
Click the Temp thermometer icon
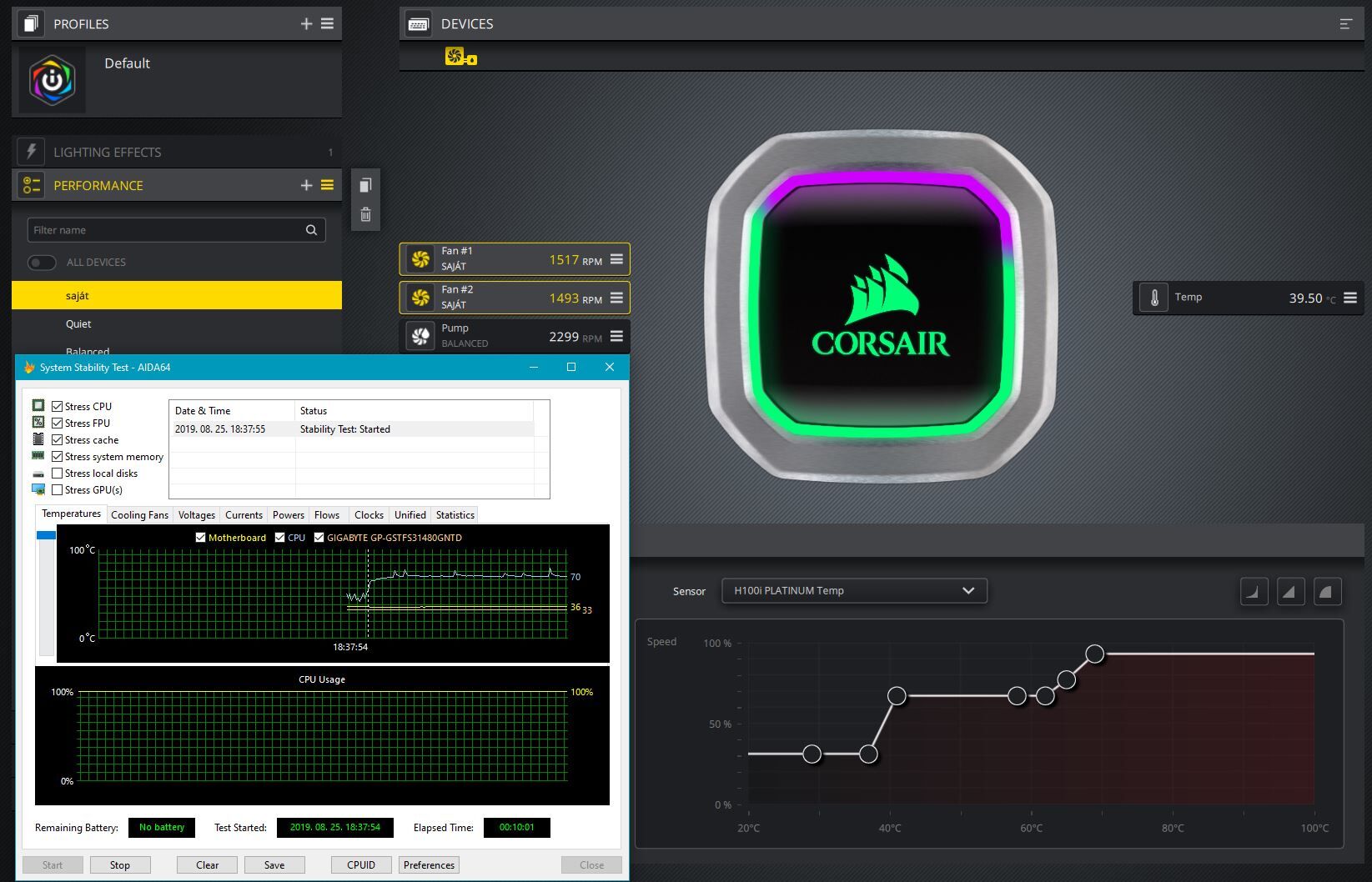(1154, 298)
